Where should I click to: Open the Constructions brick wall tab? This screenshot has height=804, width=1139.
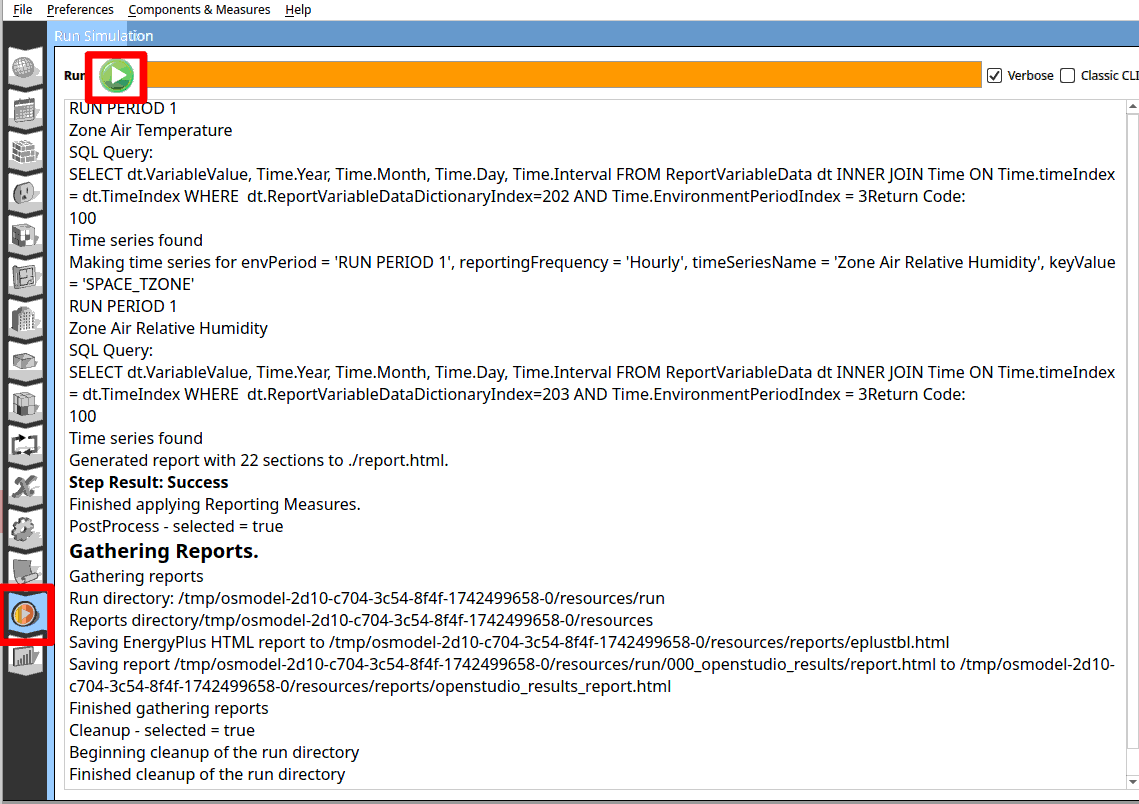tap(24, 152)
